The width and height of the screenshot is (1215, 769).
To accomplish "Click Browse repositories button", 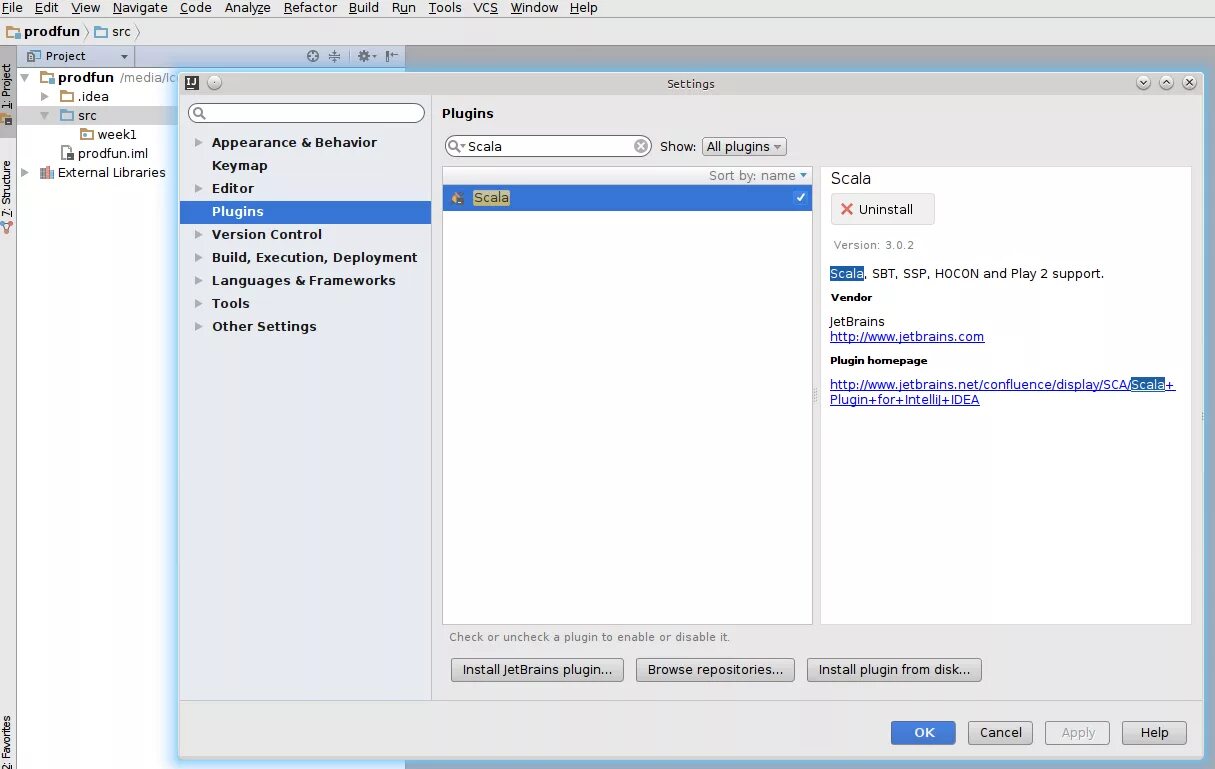I will click(x=716, y=670).
